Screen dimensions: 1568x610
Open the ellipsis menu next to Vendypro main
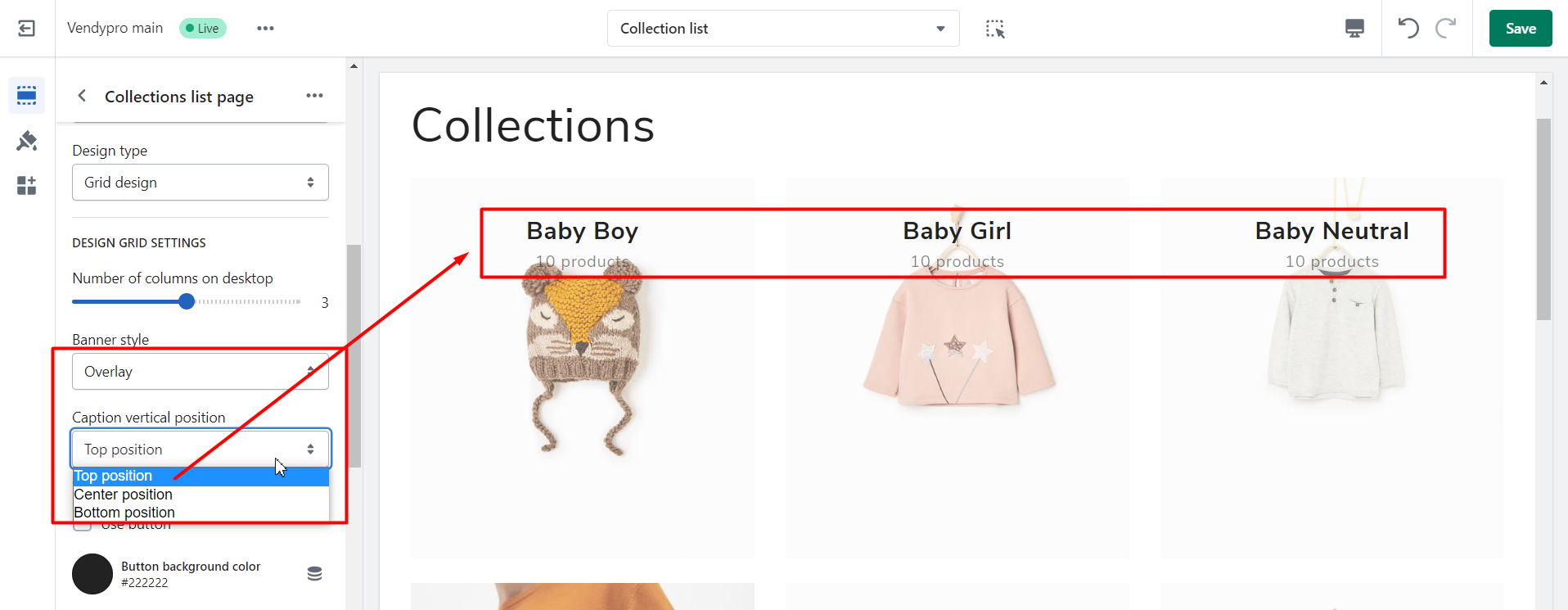pyautogui.click(x=264, y=27)
